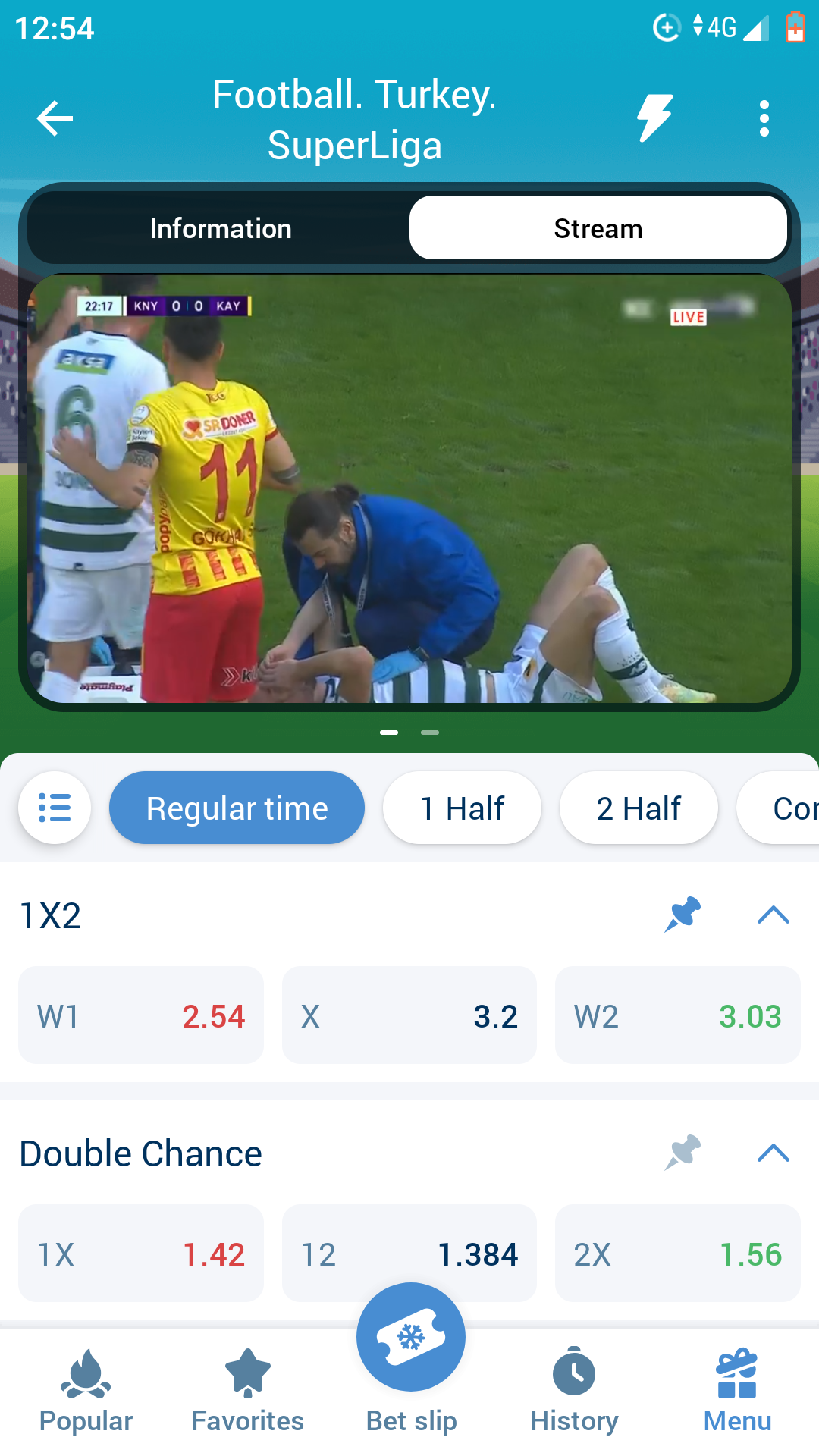Image resolution: width=819 pixels, height=1456 pixels.
Task: Tap the lightning bolt quick bet icon
Action: point(654,118)
